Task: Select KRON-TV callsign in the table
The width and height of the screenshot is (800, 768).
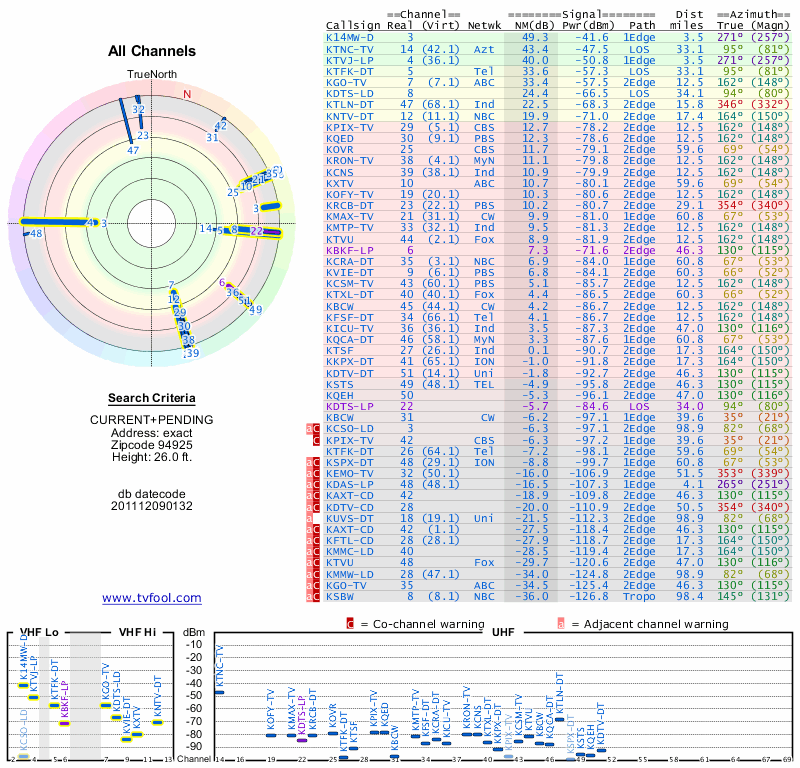Action: (350, 161)
